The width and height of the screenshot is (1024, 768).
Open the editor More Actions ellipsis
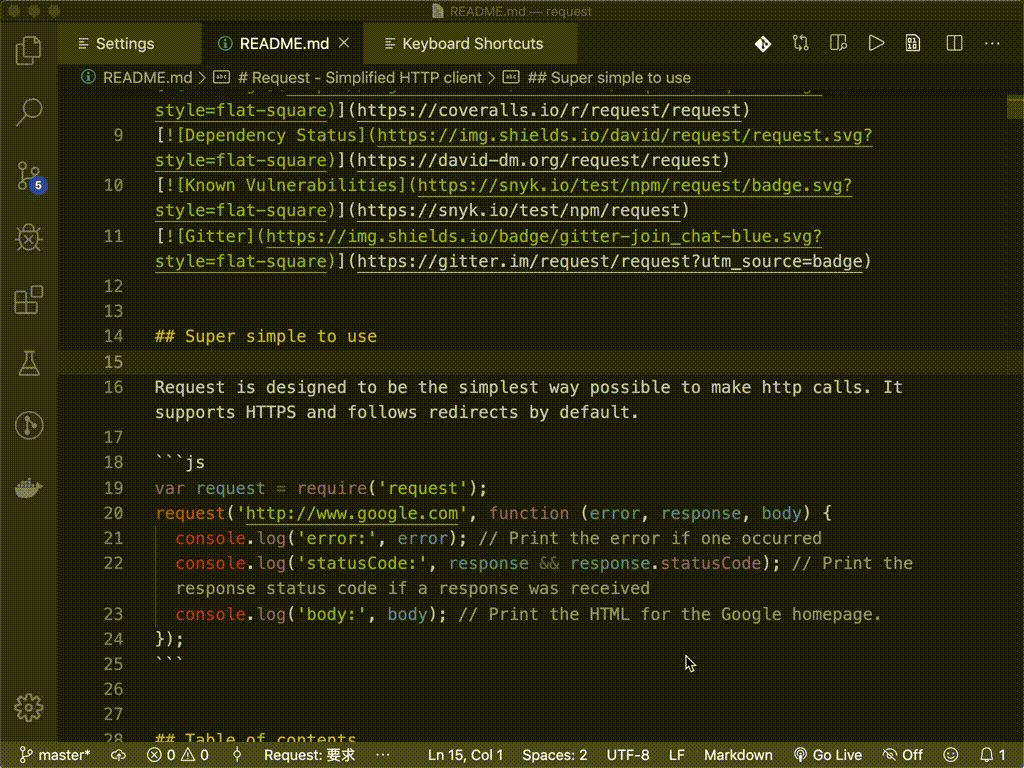(992, 44)
